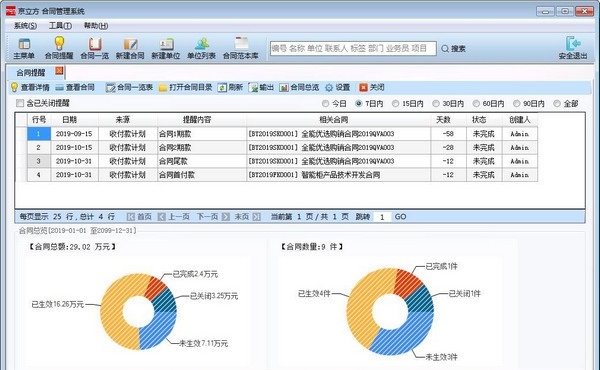The height and width of the screenshot is (370, 600).
Task: Click 智能柜产品技术开发合同 contract cell
Action: 339,175
